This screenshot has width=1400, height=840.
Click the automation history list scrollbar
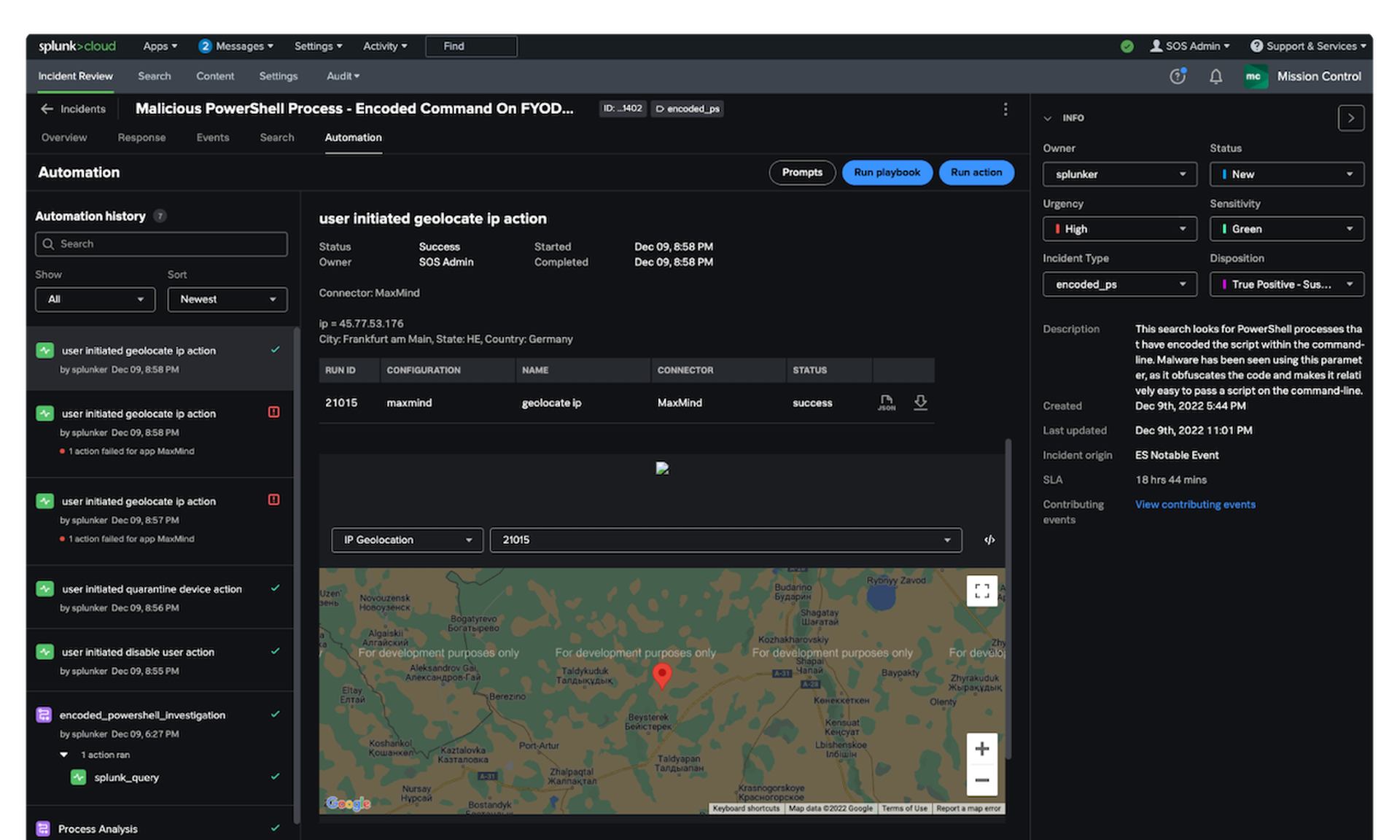[x=297, y=576]
